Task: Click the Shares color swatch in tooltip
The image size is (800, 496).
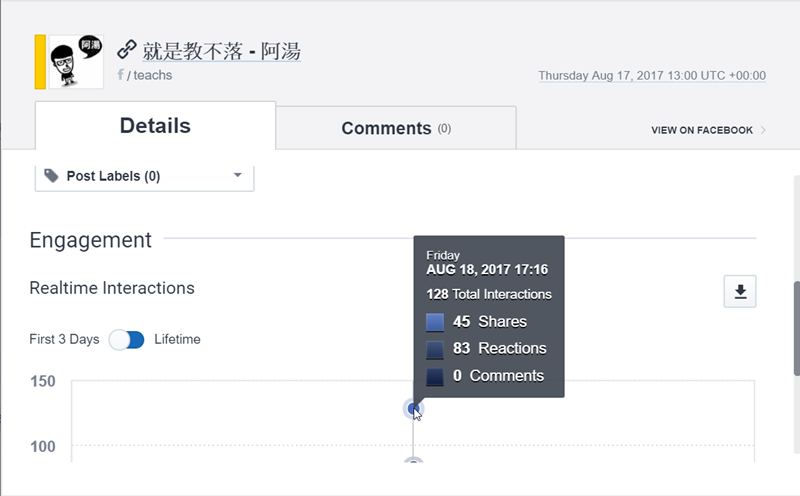Action: click(x=435, y=322)
